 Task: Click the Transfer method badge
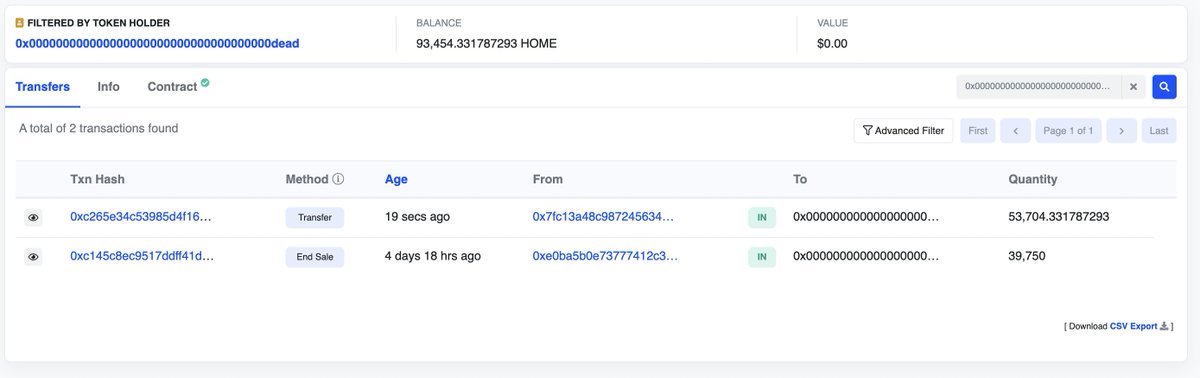[x=315, y=217]
